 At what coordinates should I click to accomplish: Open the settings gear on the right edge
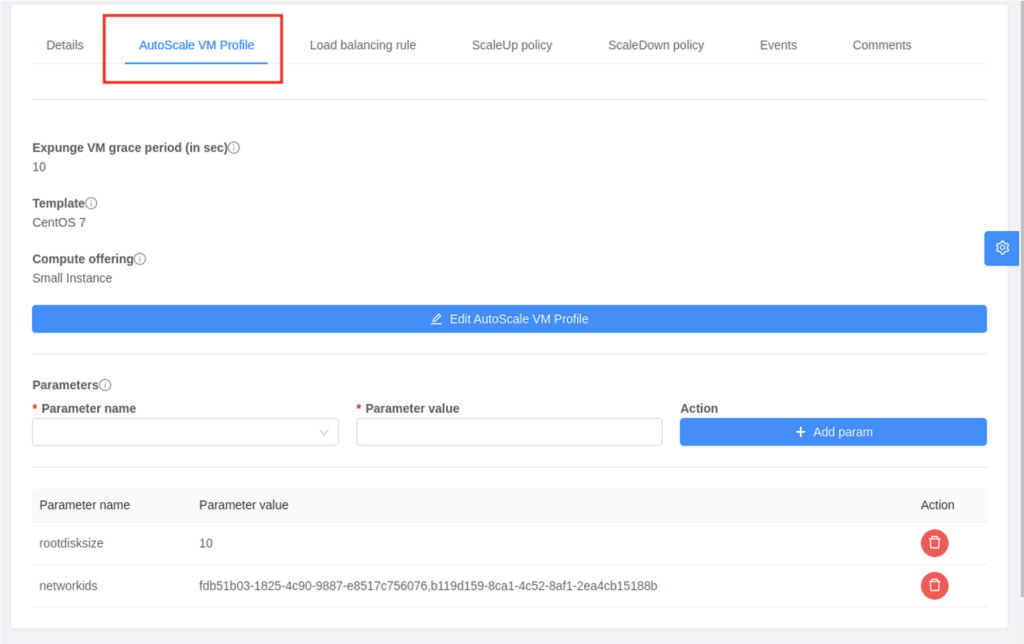click(1001, 247)
